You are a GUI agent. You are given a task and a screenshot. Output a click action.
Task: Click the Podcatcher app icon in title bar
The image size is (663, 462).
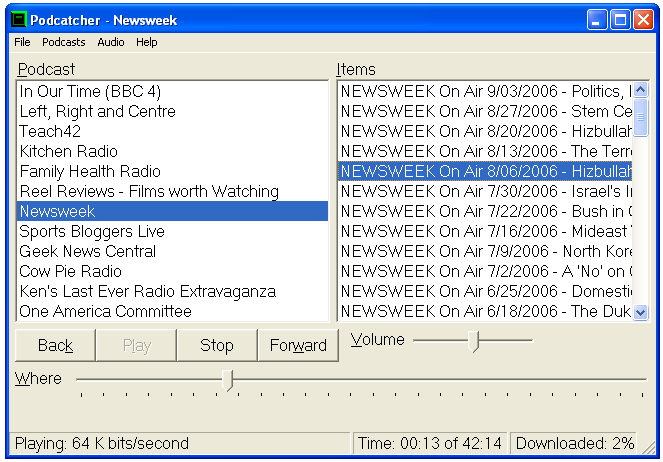tap(19, 20)
